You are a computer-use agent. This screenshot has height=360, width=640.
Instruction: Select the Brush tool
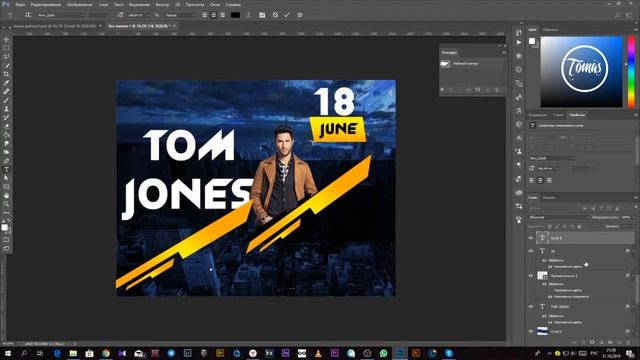tap(6, 100)
